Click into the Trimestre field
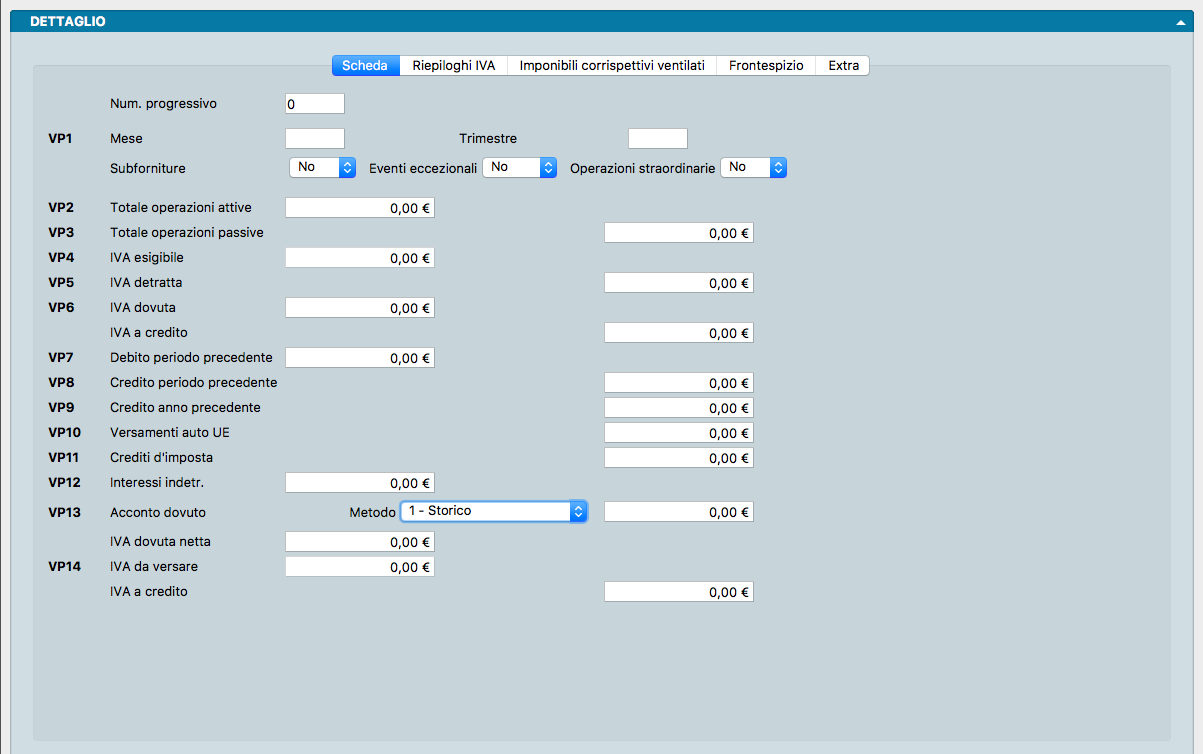 pyautogui.click(x=657, y=139)
